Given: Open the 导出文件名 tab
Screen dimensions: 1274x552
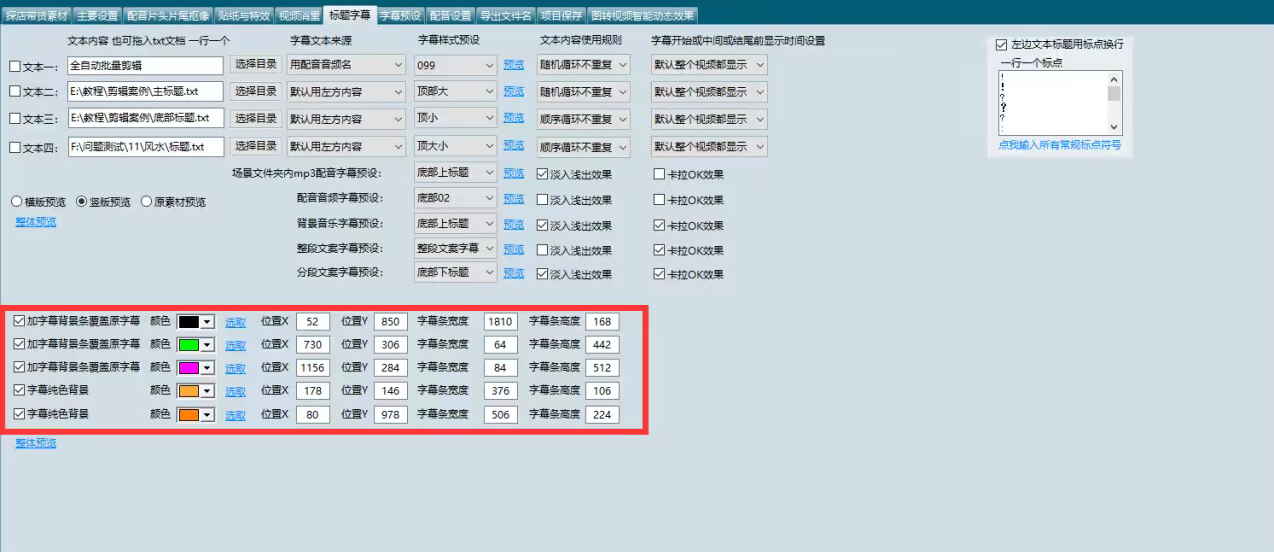Looking at the screenshot, I should tap(505, 15).
